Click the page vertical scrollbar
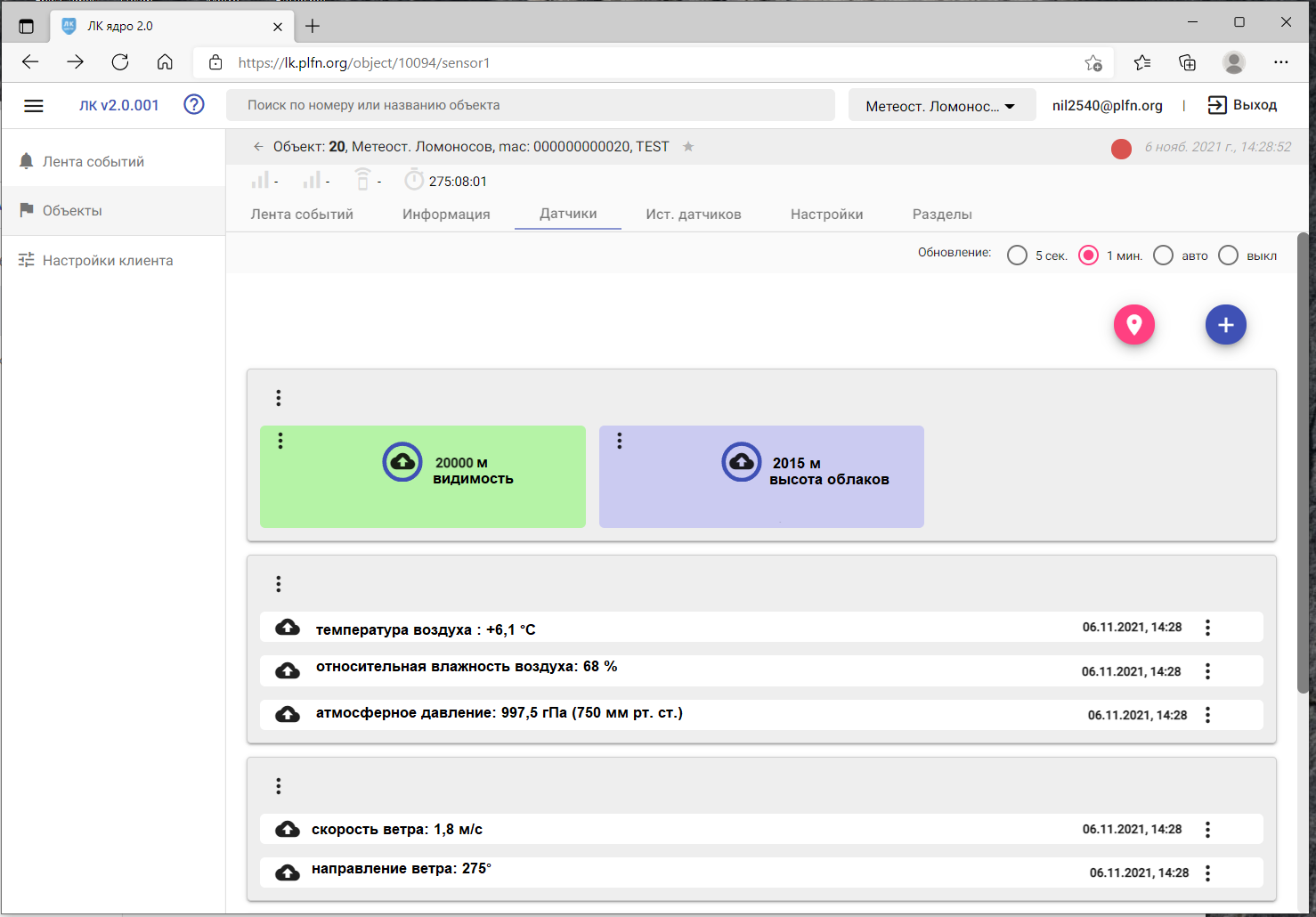 point(1304,463)
